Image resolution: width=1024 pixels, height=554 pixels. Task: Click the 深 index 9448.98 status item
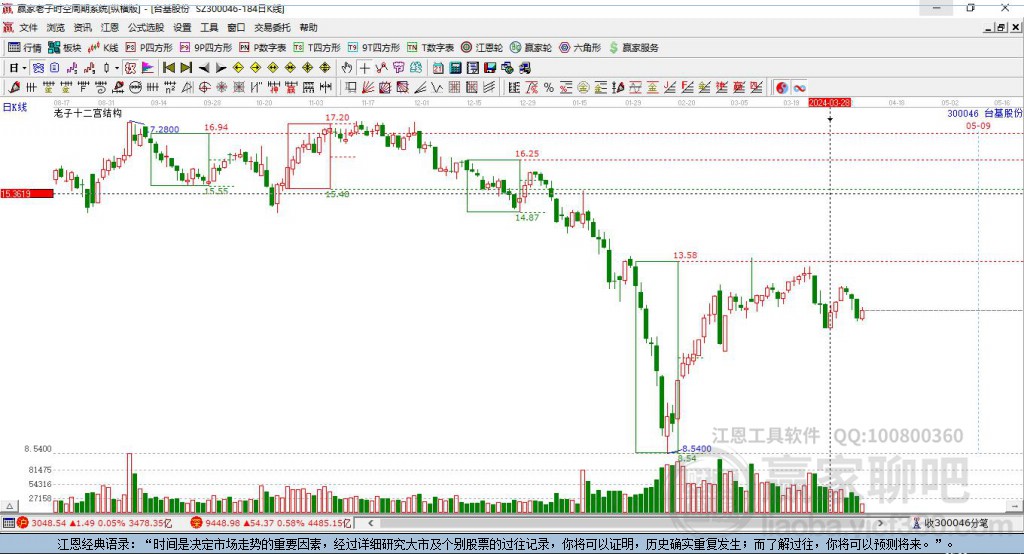[272, 523]
